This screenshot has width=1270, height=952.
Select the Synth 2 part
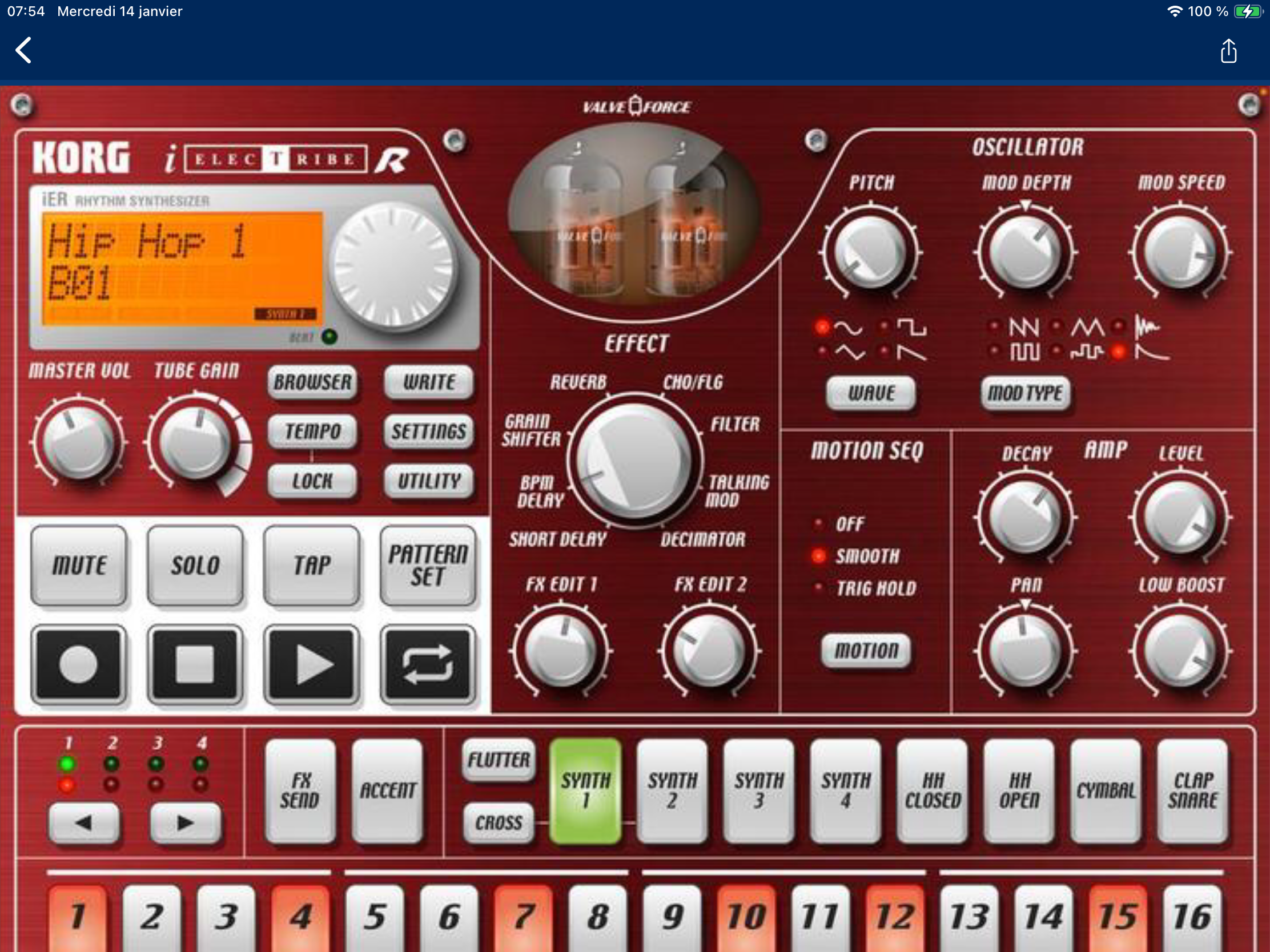pos(672,790)
